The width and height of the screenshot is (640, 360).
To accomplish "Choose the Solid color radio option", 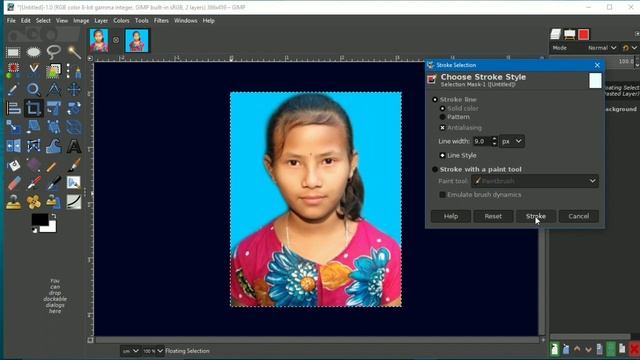I will coord(442,109).
